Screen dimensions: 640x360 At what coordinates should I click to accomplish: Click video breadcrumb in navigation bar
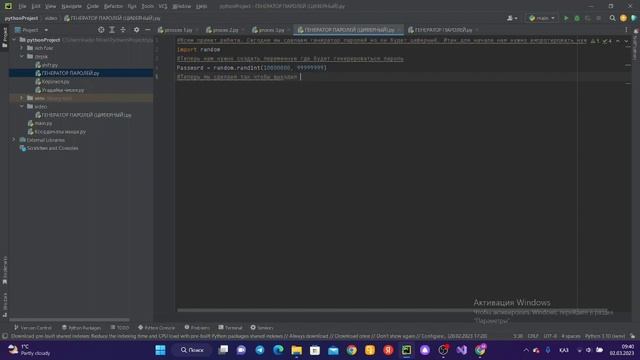(x=51, y=18)
